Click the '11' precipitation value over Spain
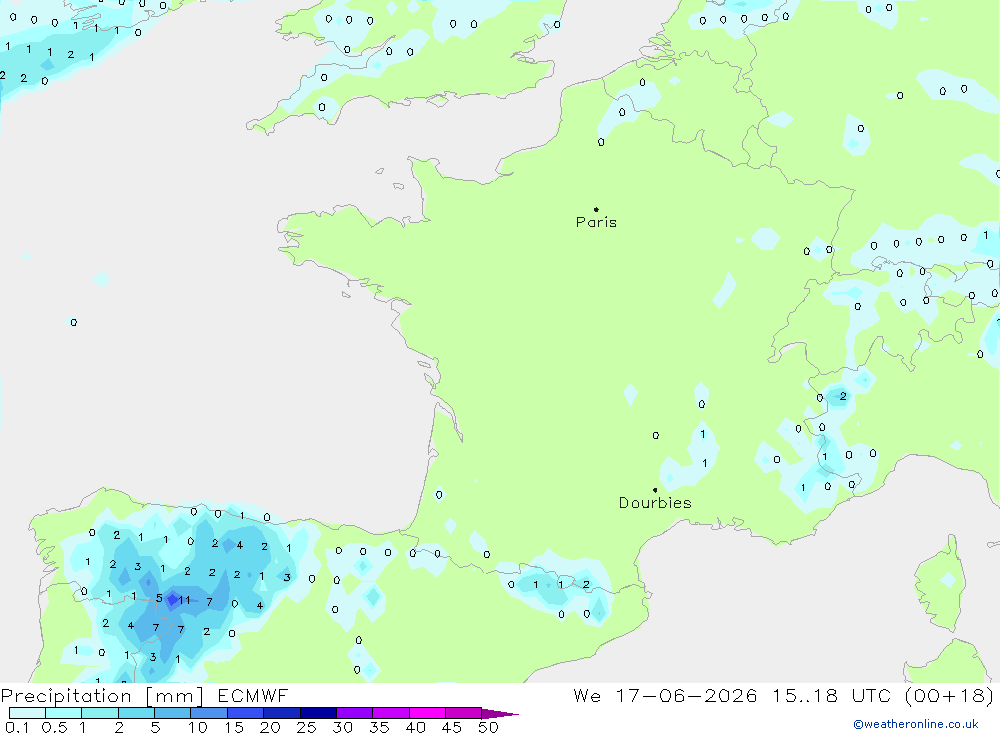This screenshot has width=1000, height=733. point(184,600)
